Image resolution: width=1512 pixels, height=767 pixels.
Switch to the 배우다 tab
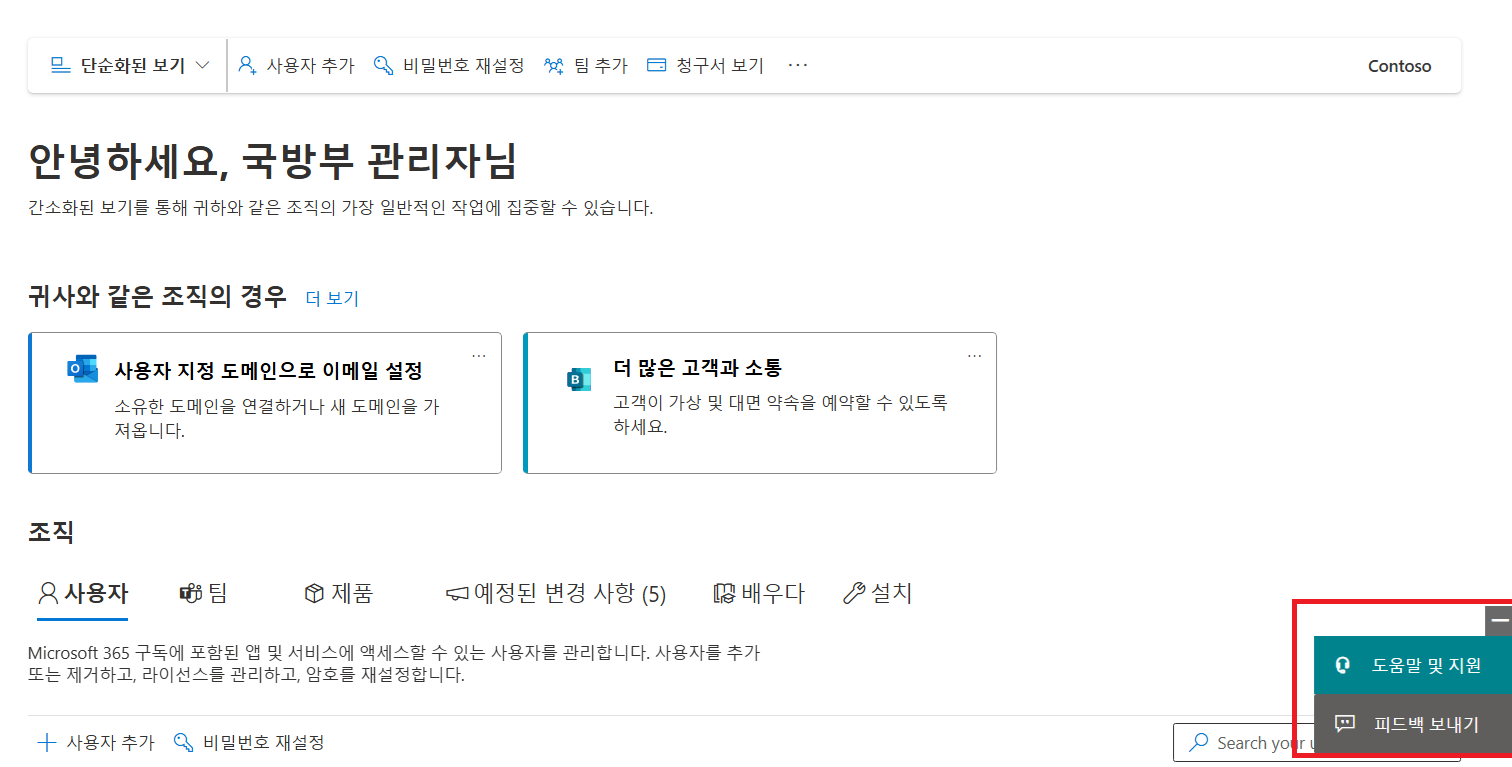pyautogui.click(x=759, y=593)
